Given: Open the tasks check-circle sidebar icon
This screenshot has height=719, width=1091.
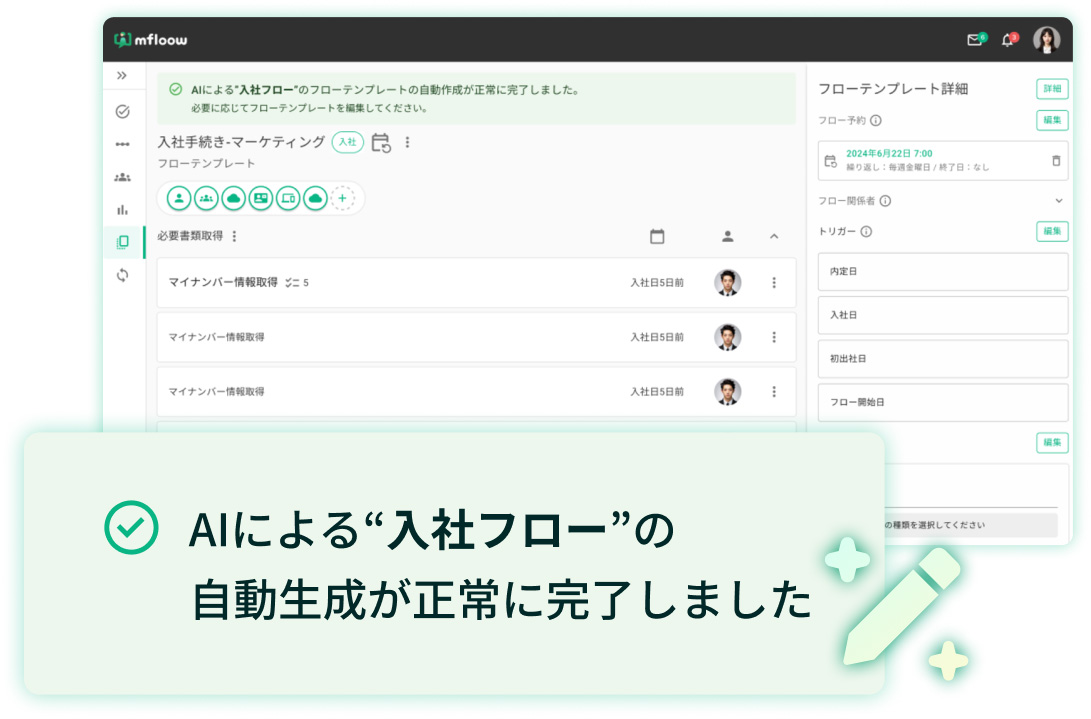Looking at the screenshot, I should click(122, 111).
